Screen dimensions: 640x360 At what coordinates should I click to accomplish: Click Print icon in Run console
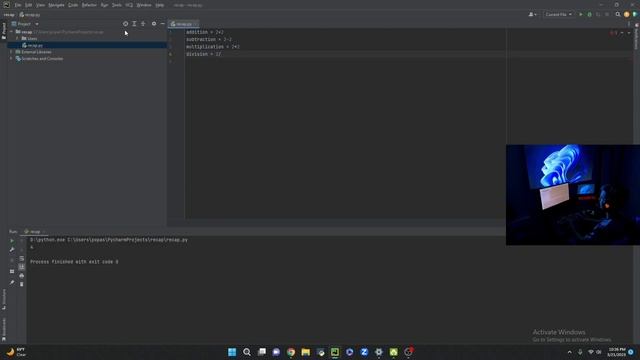coord(22,276)
